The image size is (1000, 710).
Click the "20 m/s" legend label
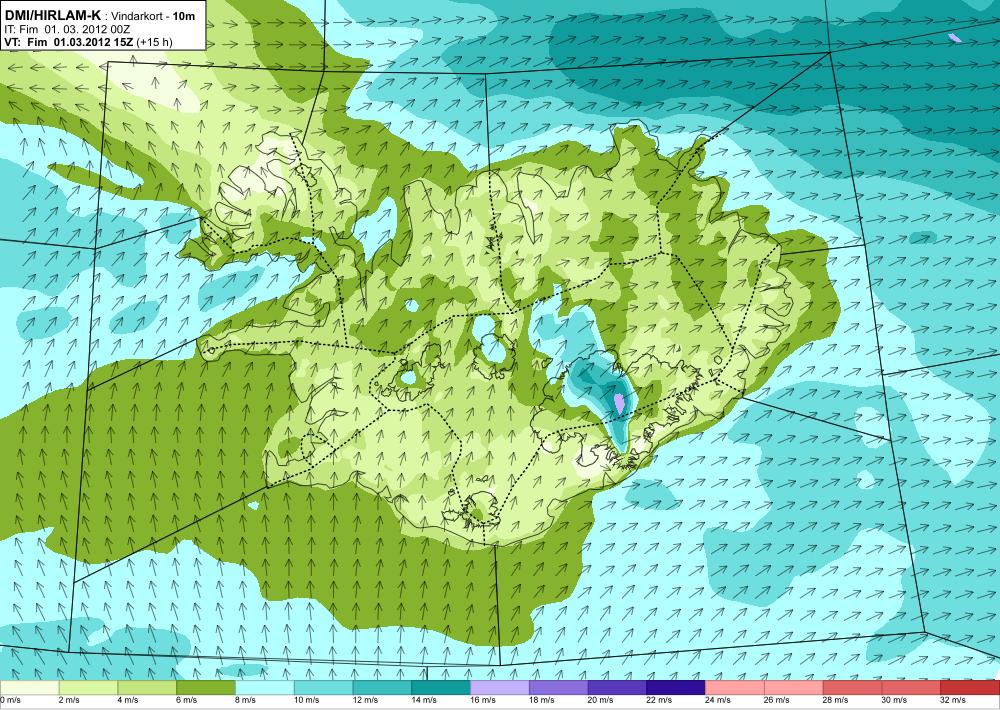click(x=599, y=700)
